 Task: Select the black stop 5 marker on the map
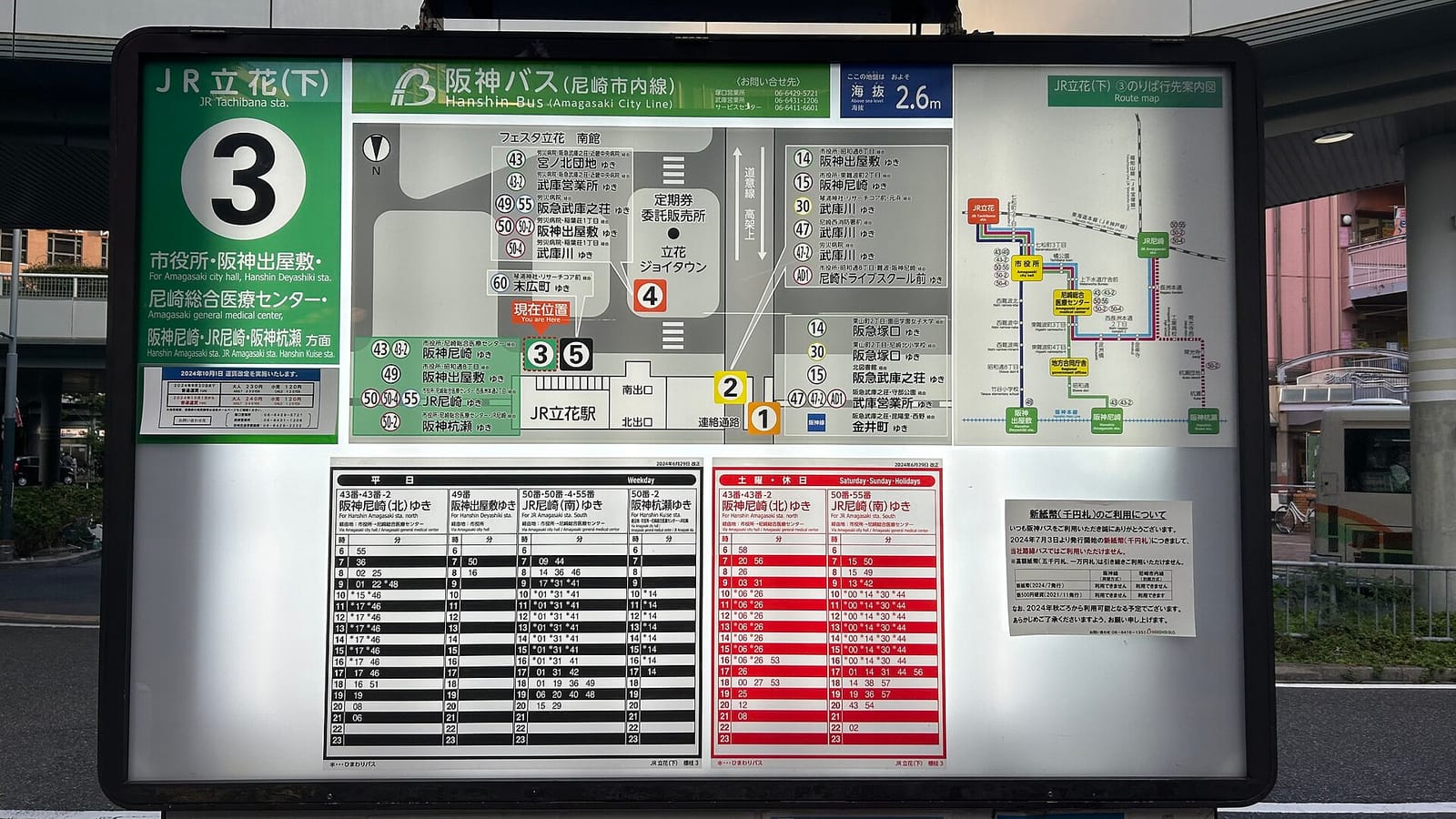point(575,354)
